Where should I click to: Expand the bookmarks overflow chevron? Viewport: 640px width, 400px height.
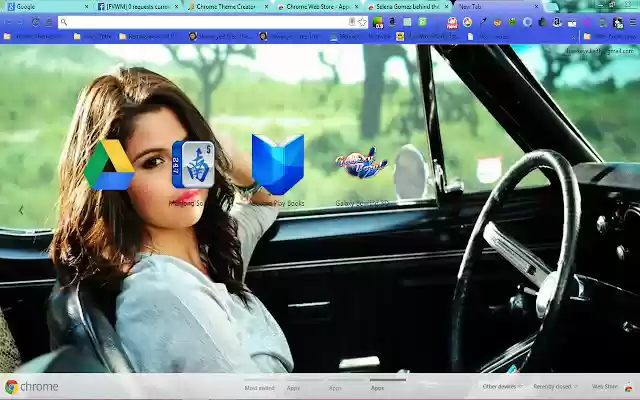point(573,37)
